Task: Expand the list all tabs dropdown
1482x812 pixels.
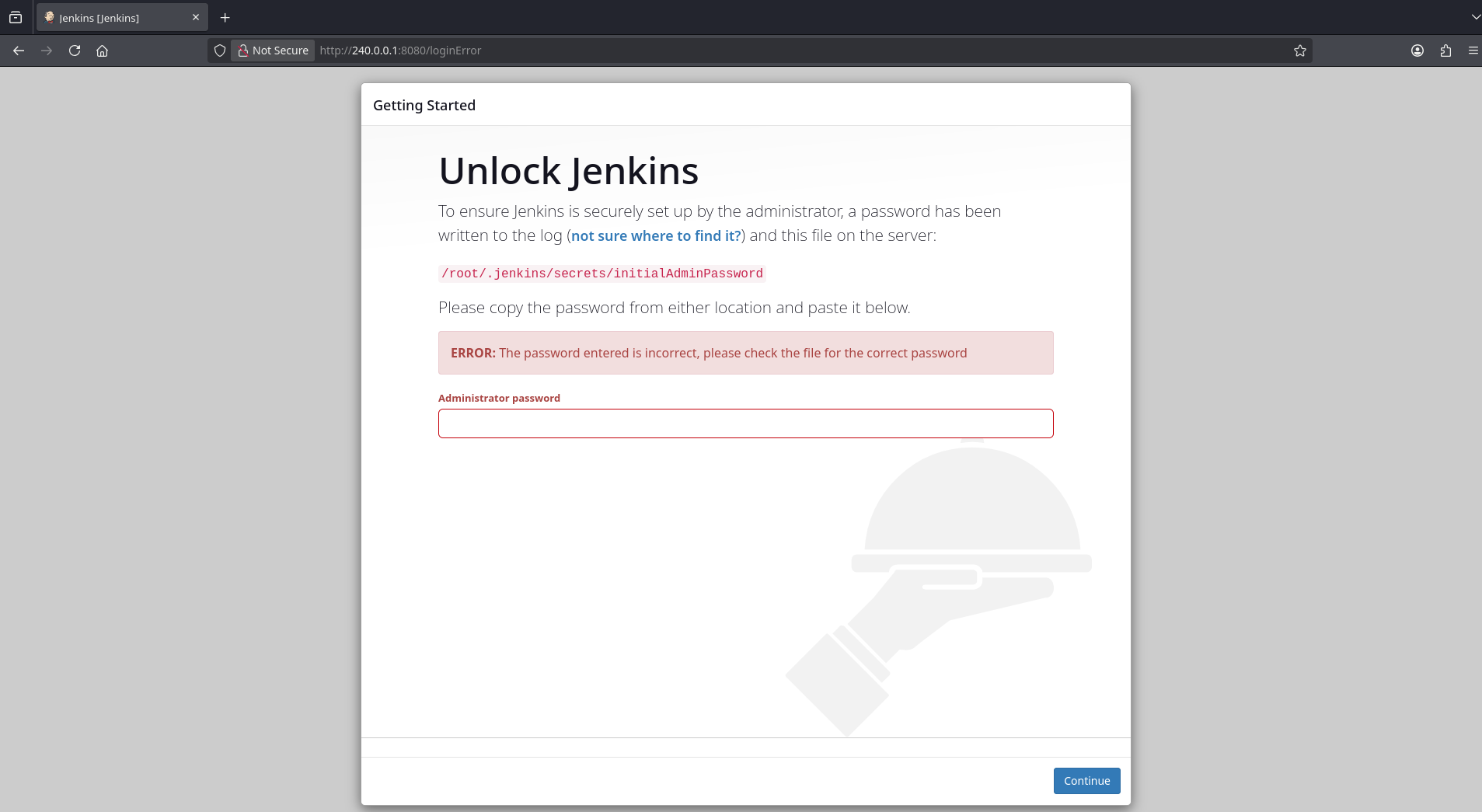Action: [x=1475, y=17]
